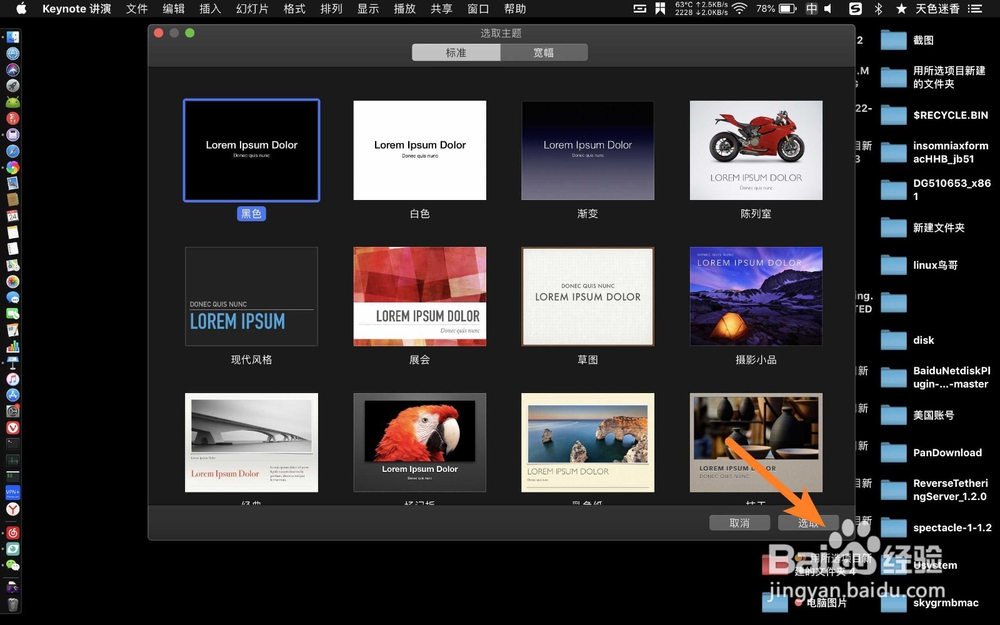Open Yandex Y browser icon in dock
Screen dimensions: 1000x625
pos(13,509)
